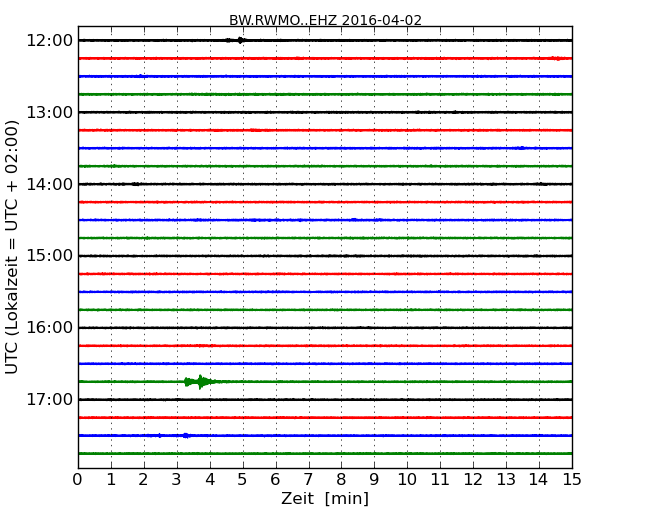The width and height of the screenshot is (650, 520).
Task: Click the 0 minute tick label
Action: pyautogui.click(x=78, y=480)
